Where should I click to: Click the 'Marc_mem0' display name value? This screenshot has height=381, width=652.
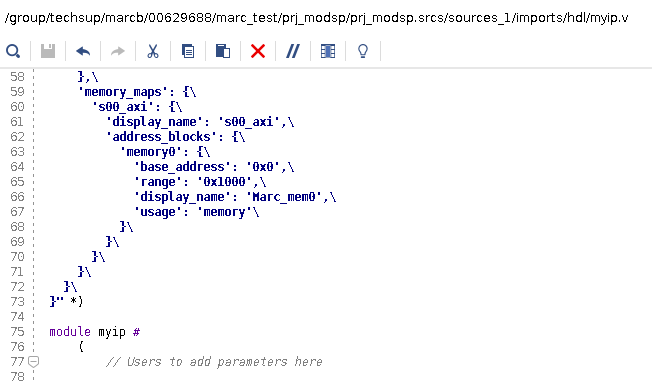pyautogui.click(x=284, y=197)
